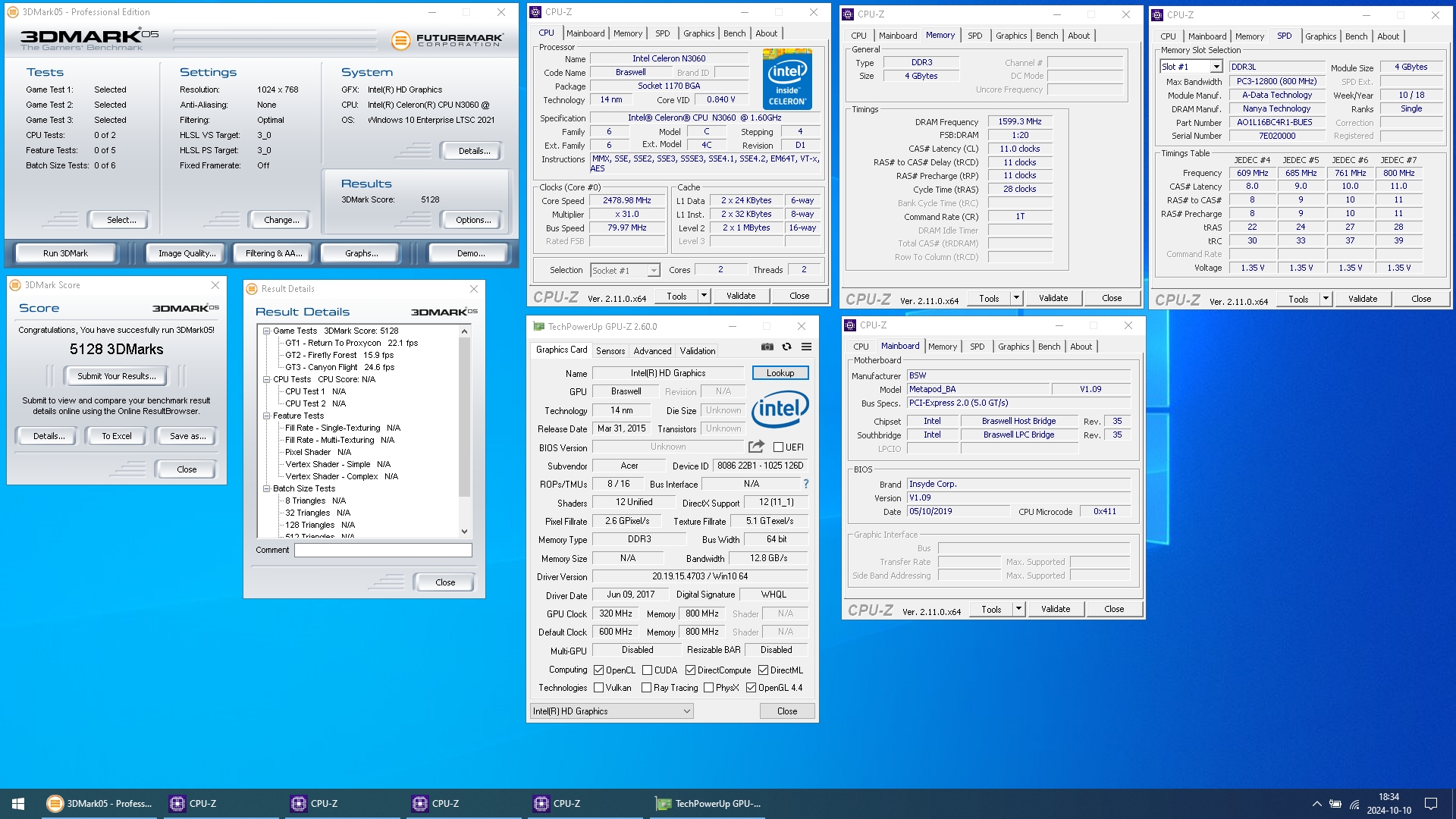Image resolution: width=1456 pixels, height=819 pixels.
Task: Toggle the OpenCL checkbox
Action: point(598,670)
